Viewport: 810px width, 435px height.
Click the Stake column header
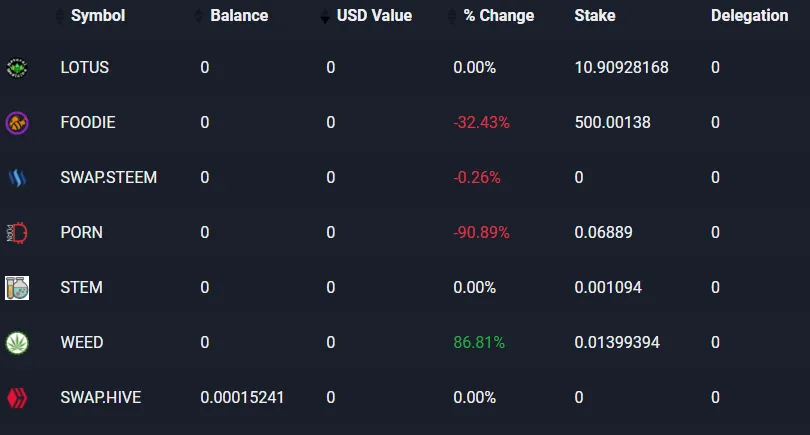[x=595, y=15]
